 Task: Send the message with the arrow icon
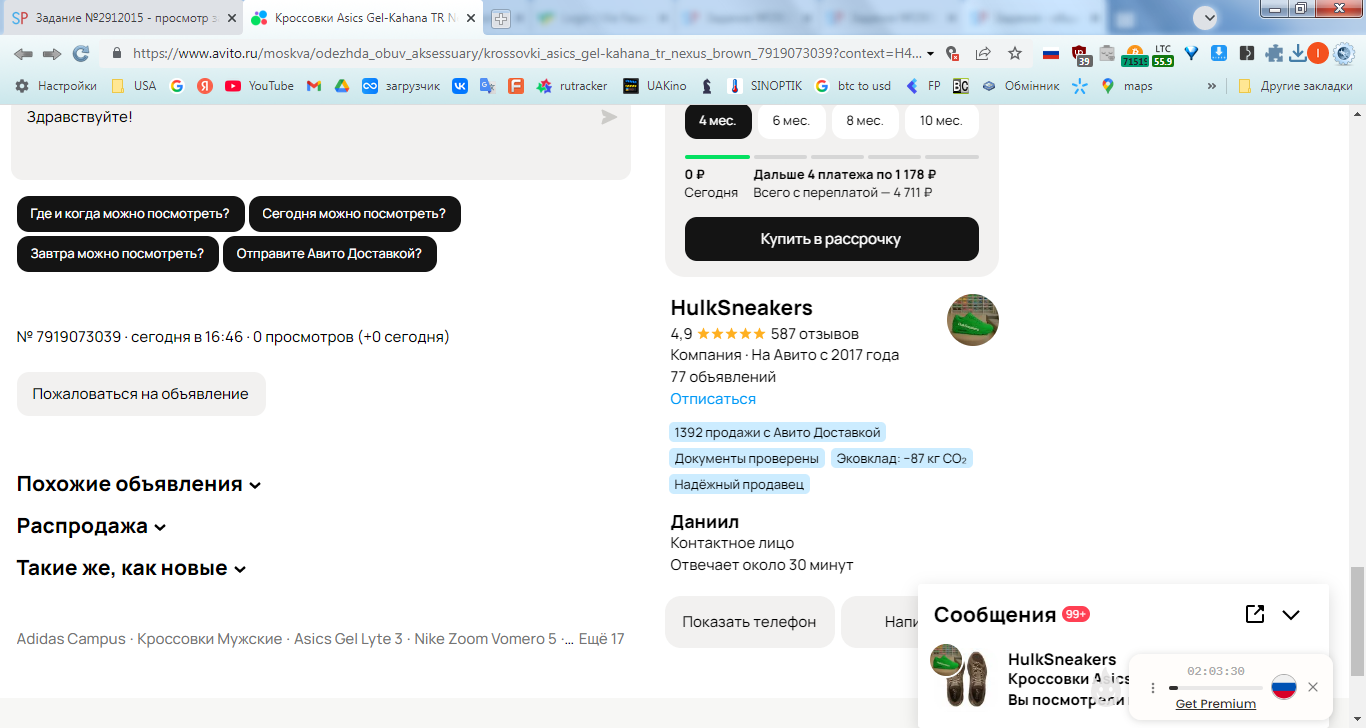point(609,117)
